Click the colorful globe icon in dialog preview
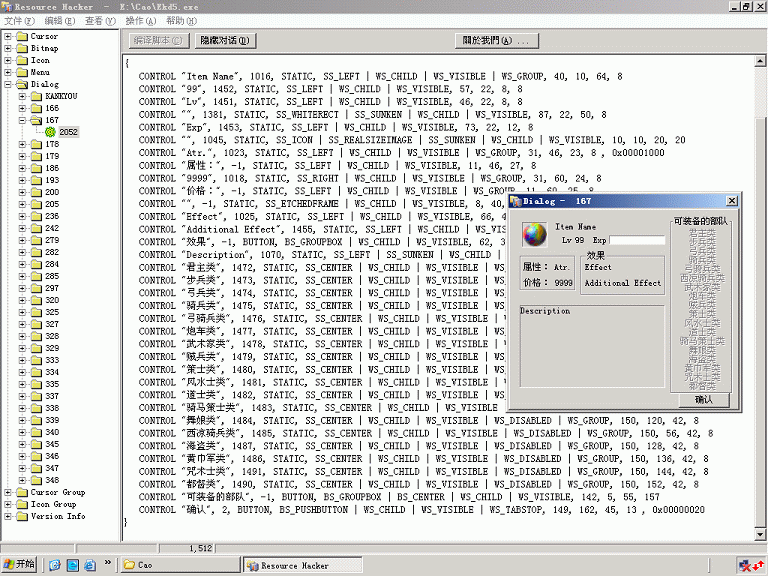This screenshot has height=576, width=768. click(535, 236)
